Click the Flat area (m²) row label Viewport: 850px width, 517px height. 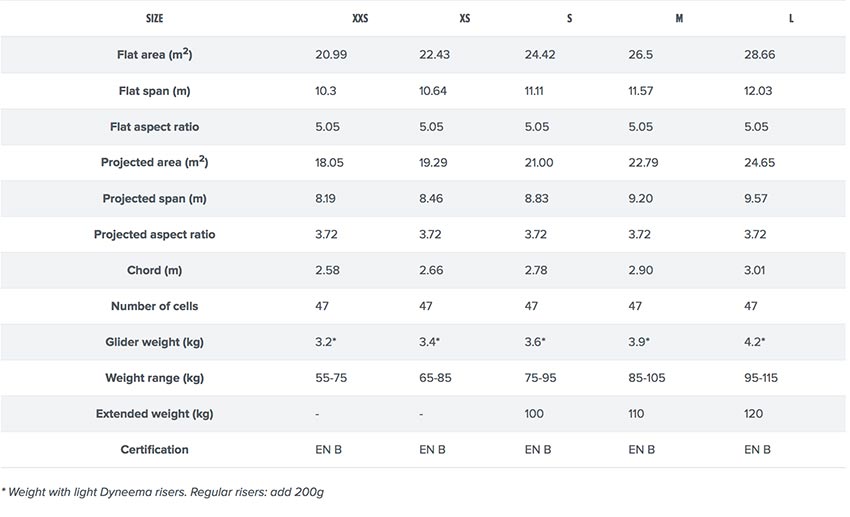(x=154, y=54)
